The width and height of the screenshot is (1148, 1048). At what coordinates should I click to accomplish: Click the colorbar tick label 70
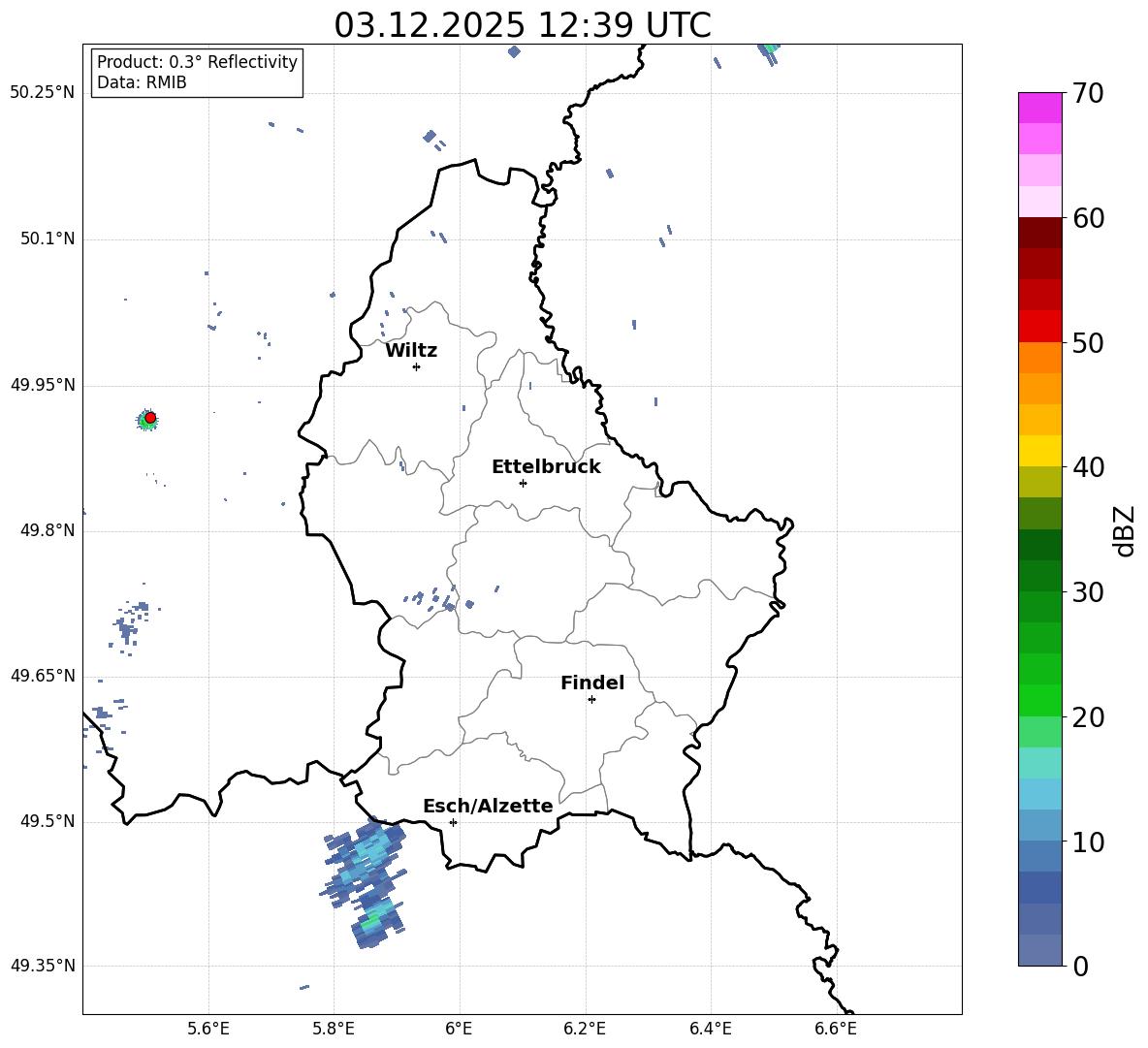(x=1088, y=94)
